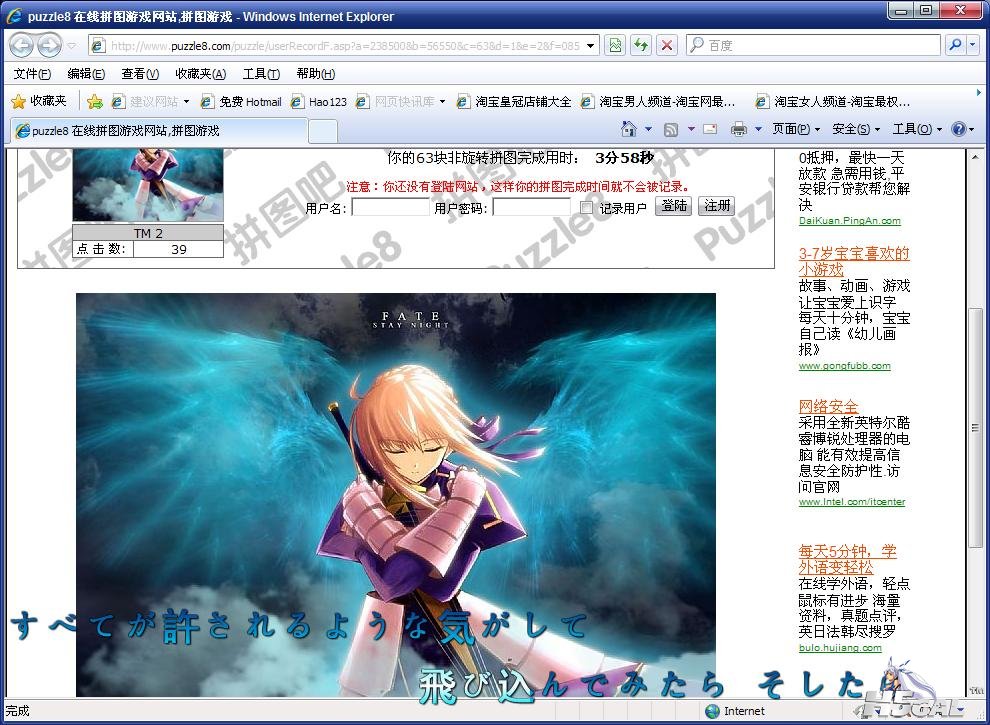Refresh the page with green arrows icon
The height and width of the screenshot is (725, 990).
click(641, 45)
